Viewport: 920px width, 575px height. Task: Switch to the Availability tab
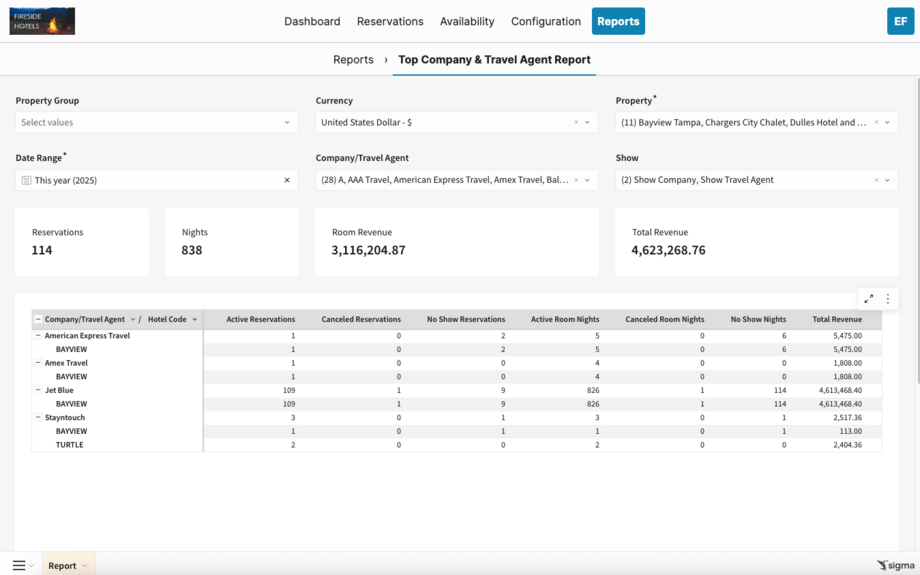467,21
